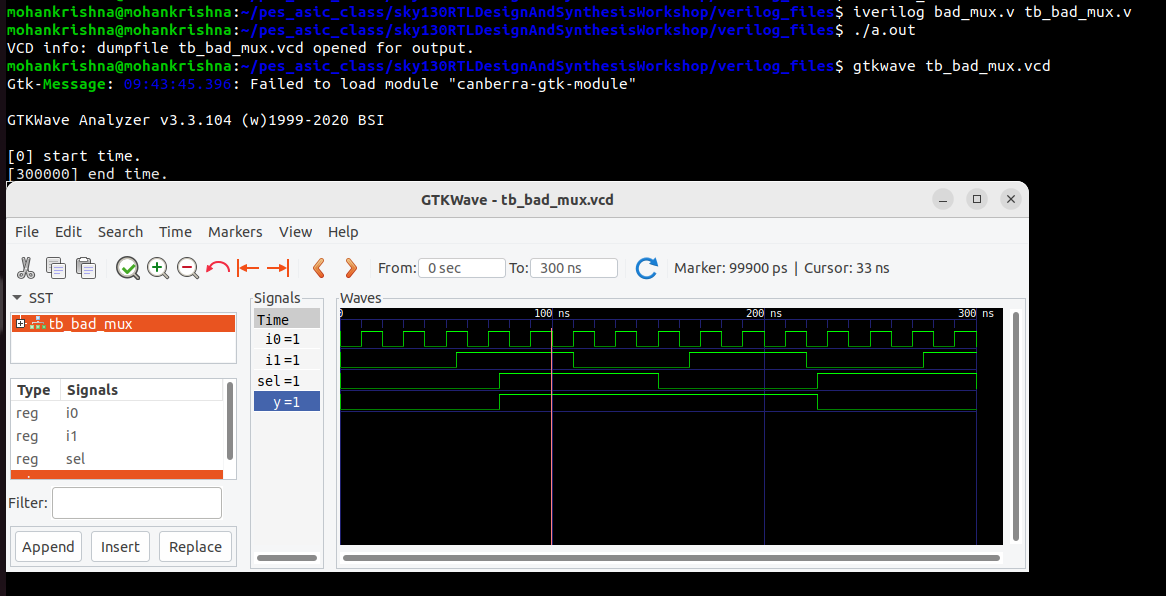The height and width of the screenshot is (596, 1166).
Task: Collapse the SST panel triangle
Action: pyautogui.click(x=15, y=297)
